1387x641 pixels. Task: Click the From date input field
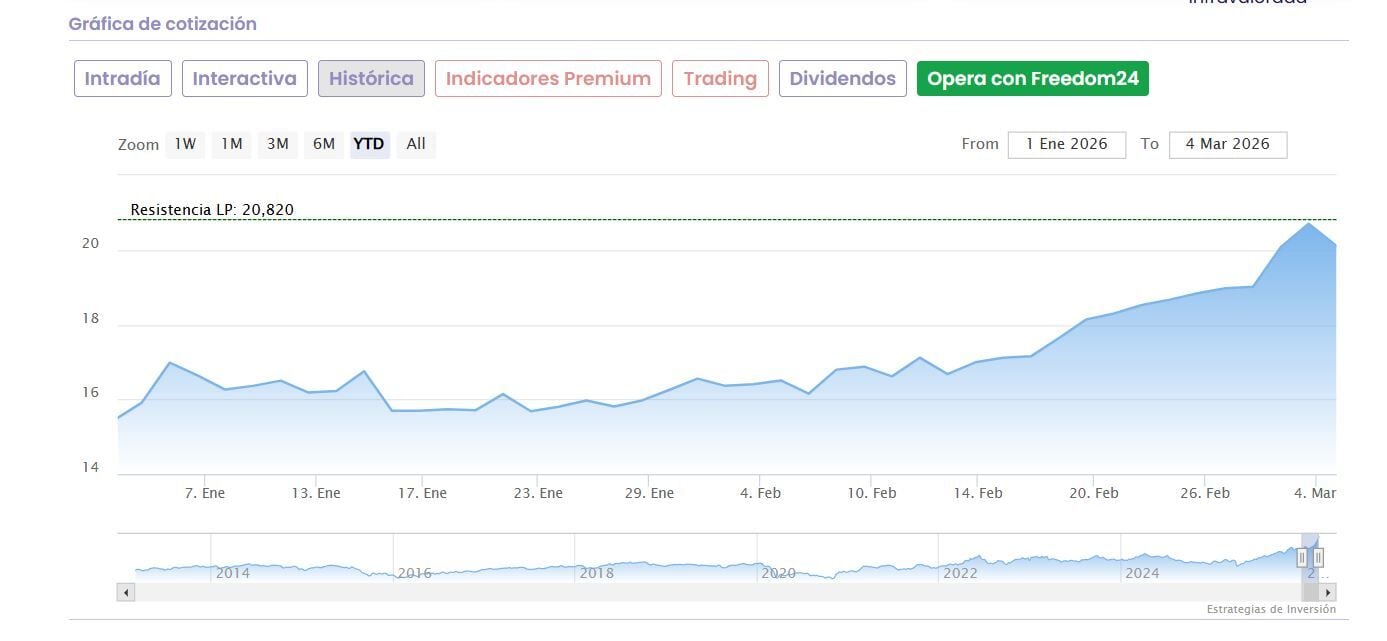click(1066, 144)
